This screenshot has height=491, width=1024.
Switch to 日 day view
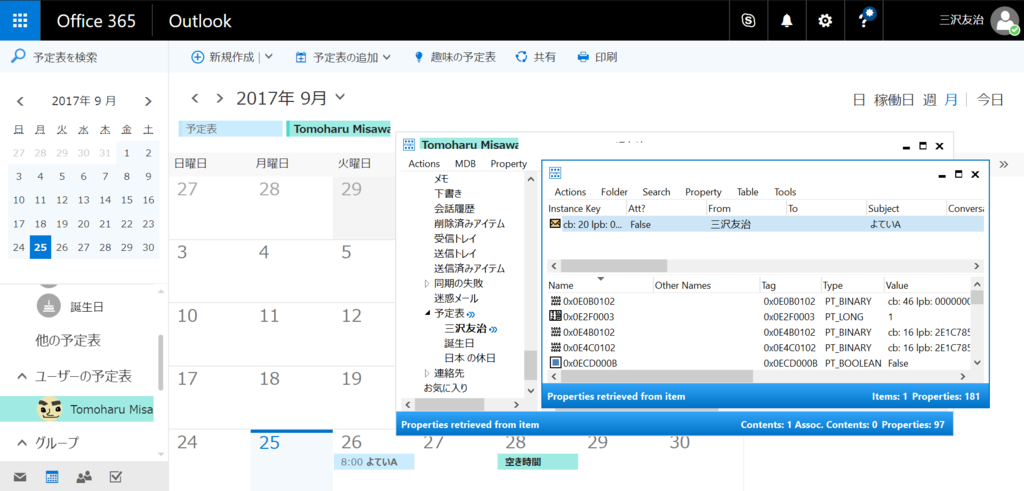click(859, 100)
